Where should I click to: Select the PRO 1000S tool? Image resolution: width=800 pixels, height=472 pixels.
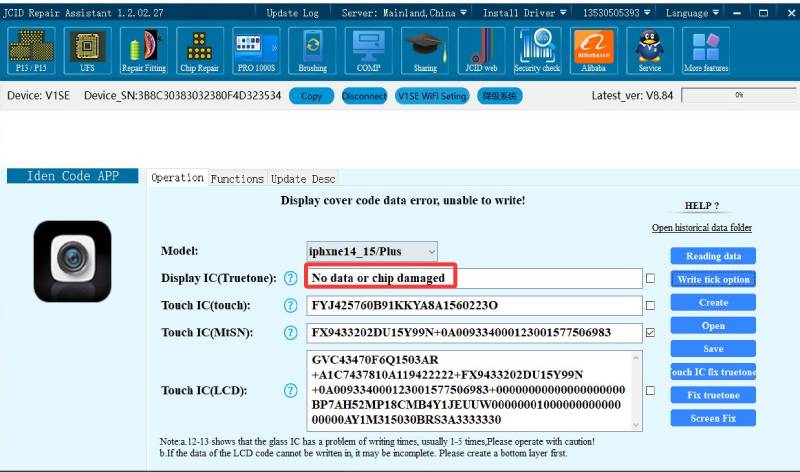click(256, 51)
